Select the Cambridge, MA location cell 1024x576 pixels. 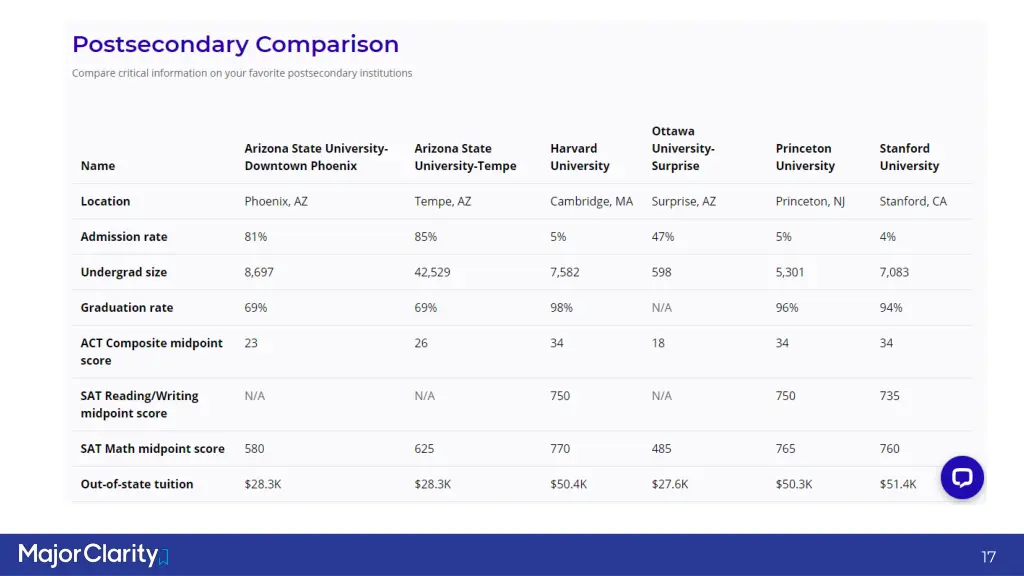click(x=591, y=202)
